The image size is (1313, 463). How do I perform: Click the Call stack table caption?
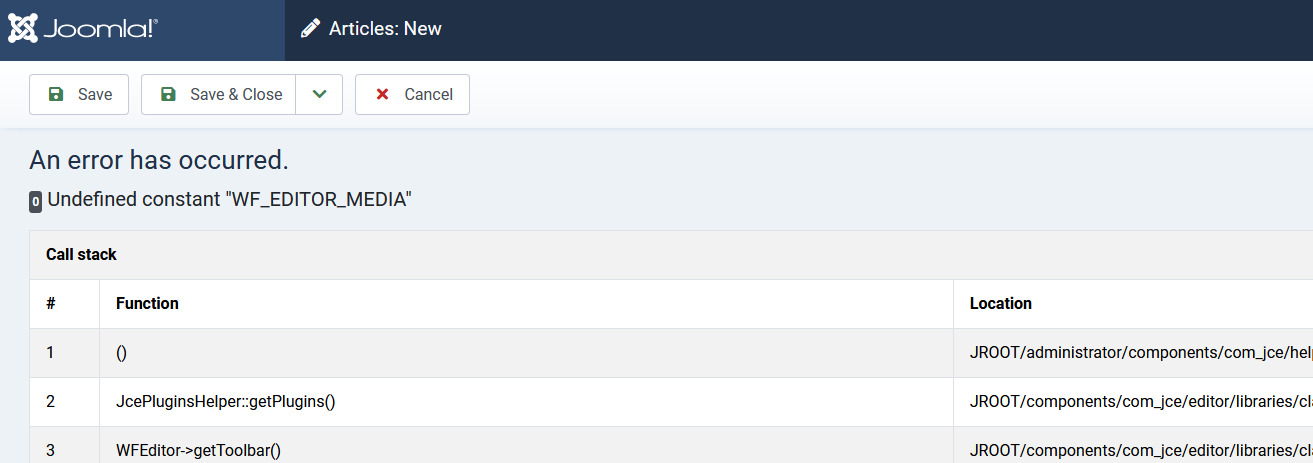[x=81, y=255]
